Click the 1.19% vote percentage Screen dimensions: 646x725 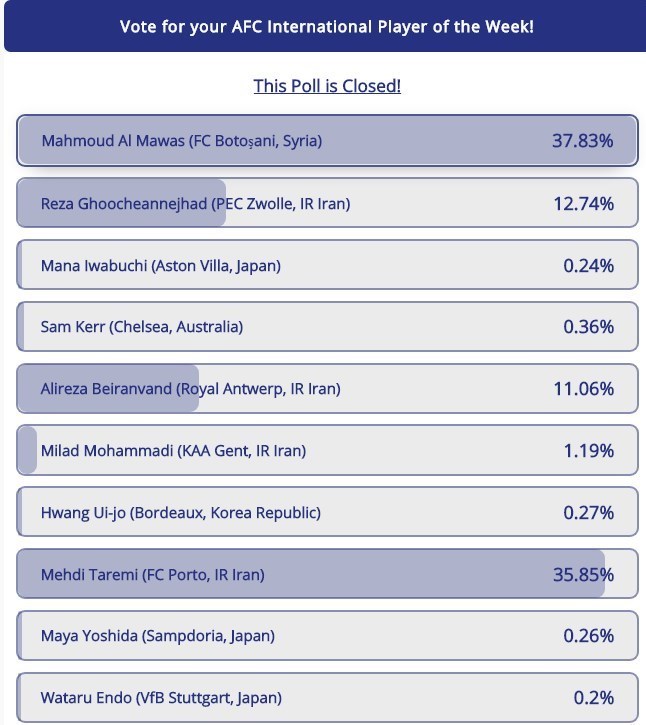pyautogui.click(x=588, y=451)
